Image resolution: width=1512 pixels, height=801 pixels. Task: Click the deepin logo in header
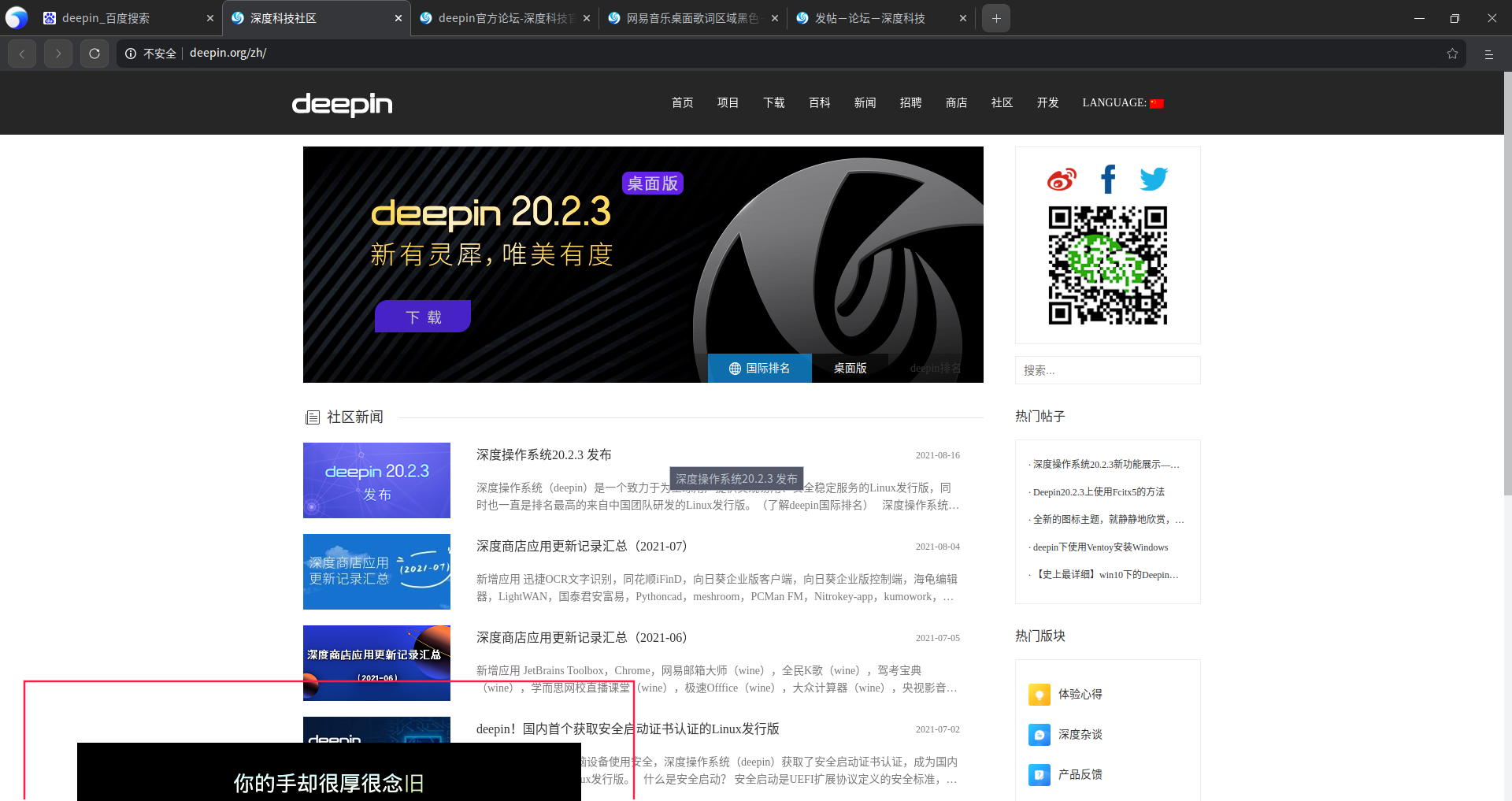(x=342, y=104)
